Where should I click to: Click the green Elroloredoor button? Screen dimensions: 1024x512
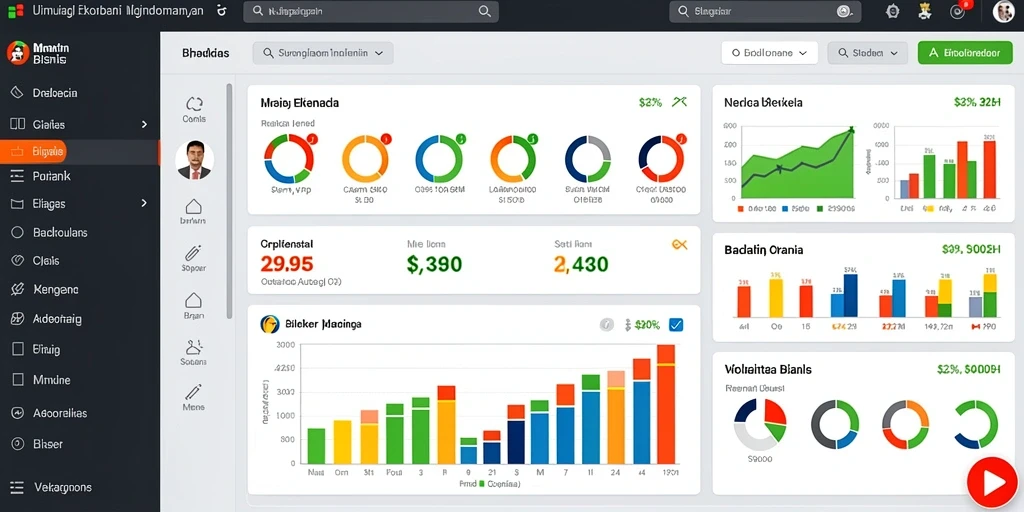pos(965,54)
